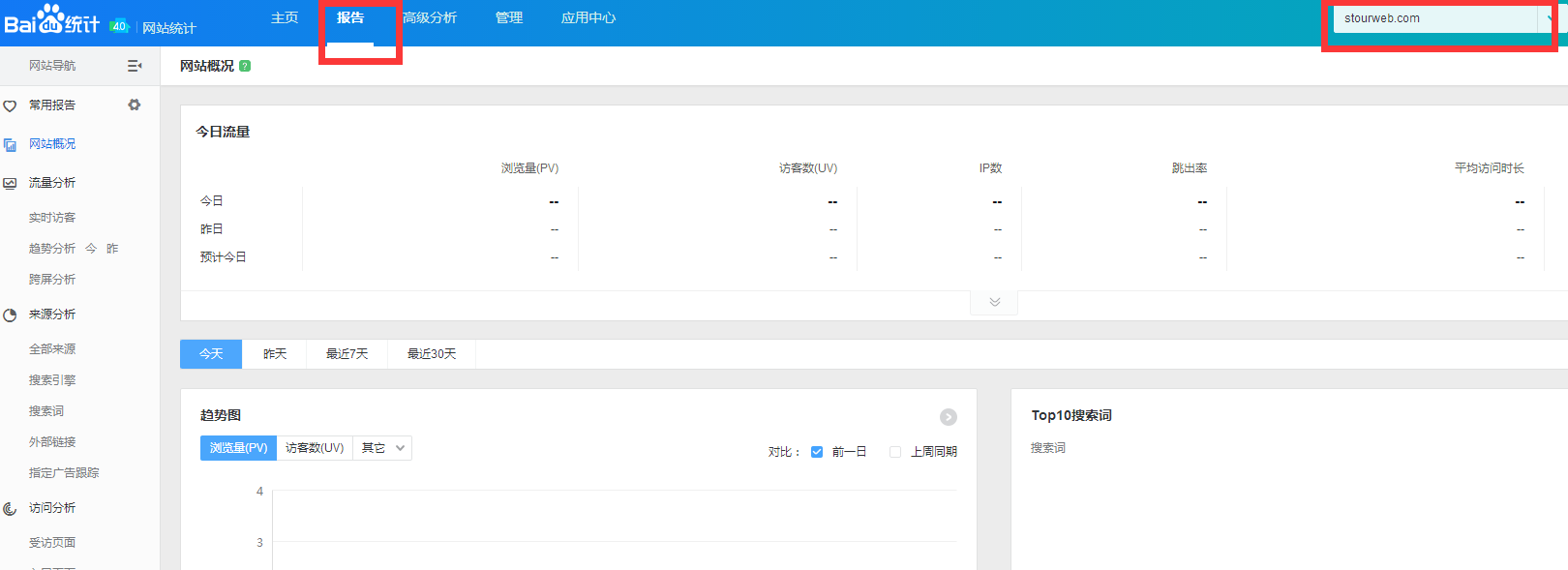Image resolution: width=1568 pixels, height=570 pixels.
Task: Click the green help icon next to 网站概况
Action: 245,66
